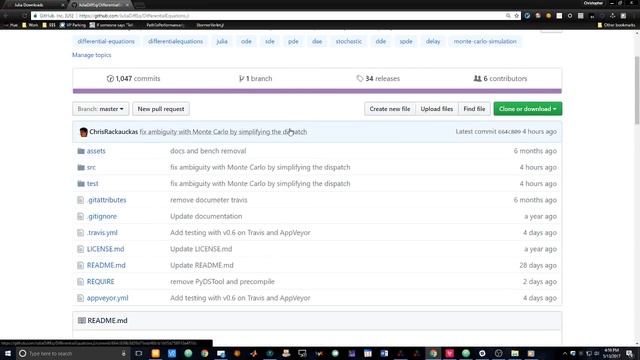
Task: Click the monte-carlo-simulation topic tag
Action: (485, 41)
